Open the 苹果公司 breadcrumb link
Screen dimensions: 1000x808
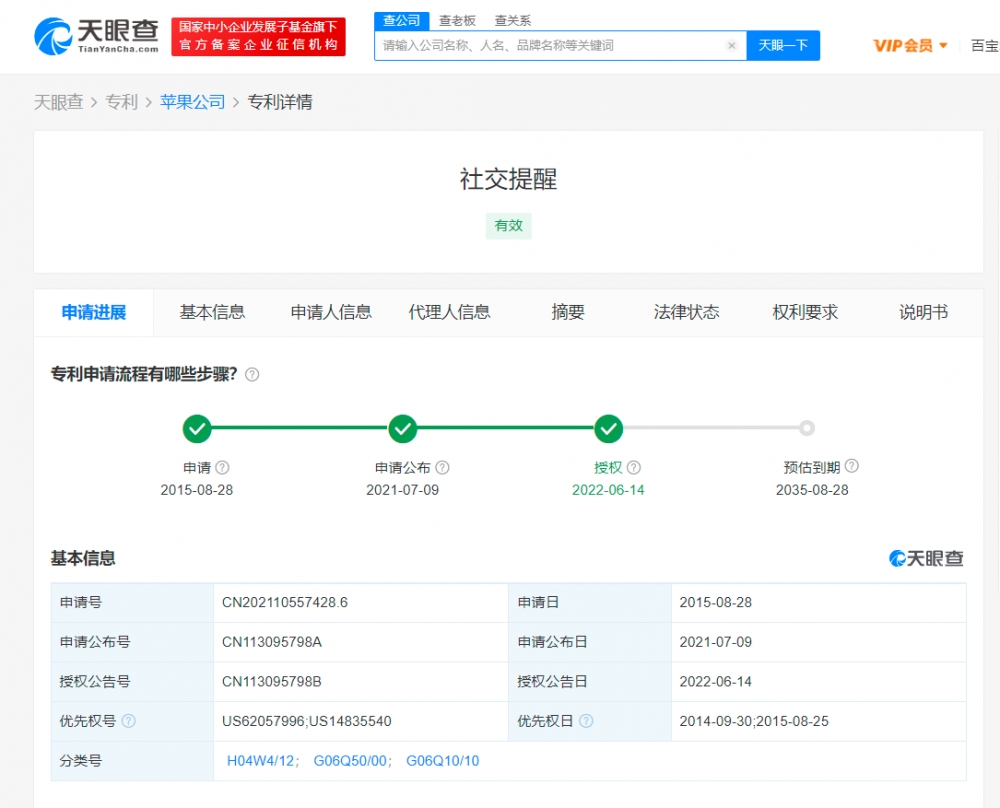pos(193,102)
